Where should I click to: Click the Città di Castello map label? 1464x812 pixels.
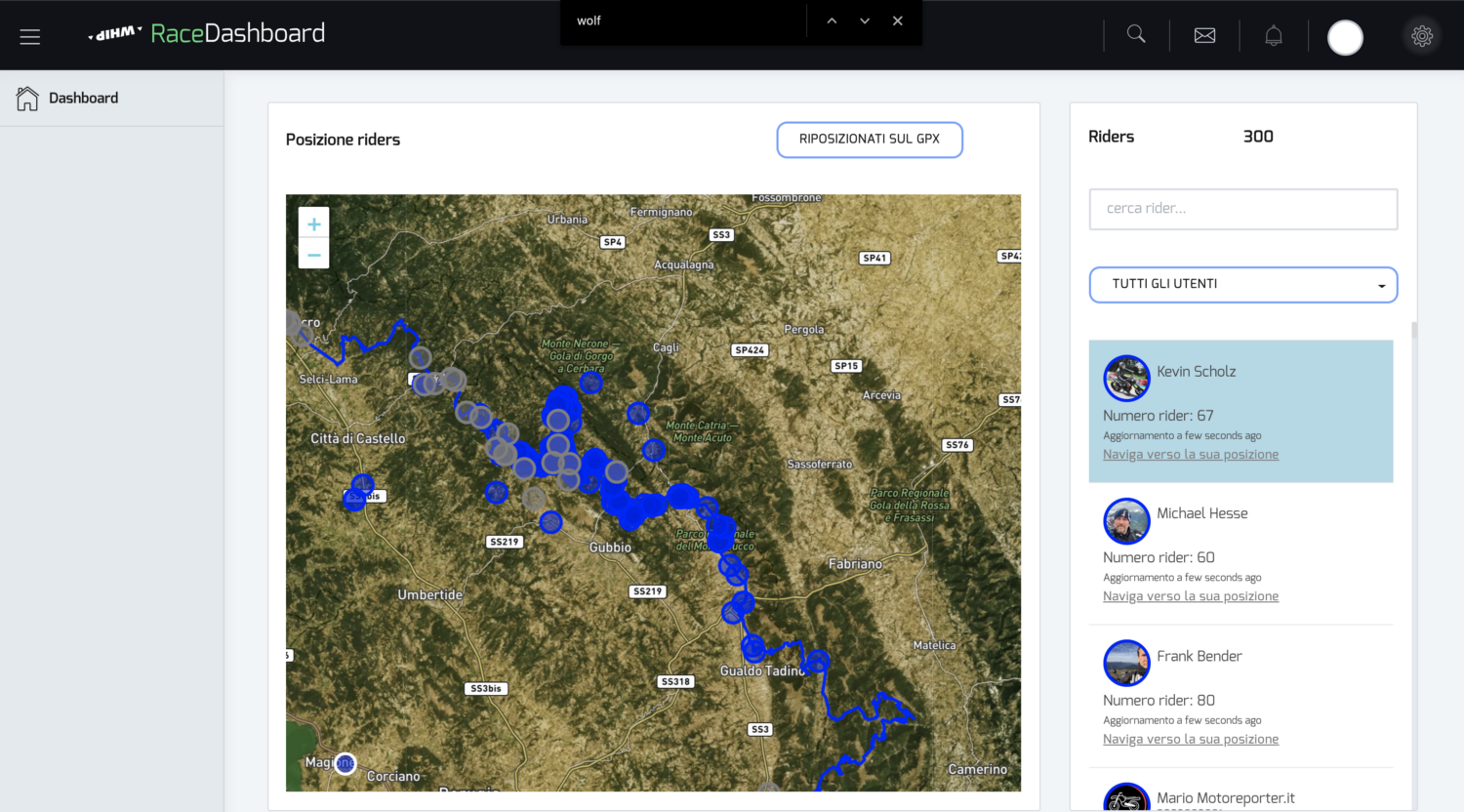(x=358, y=439)
